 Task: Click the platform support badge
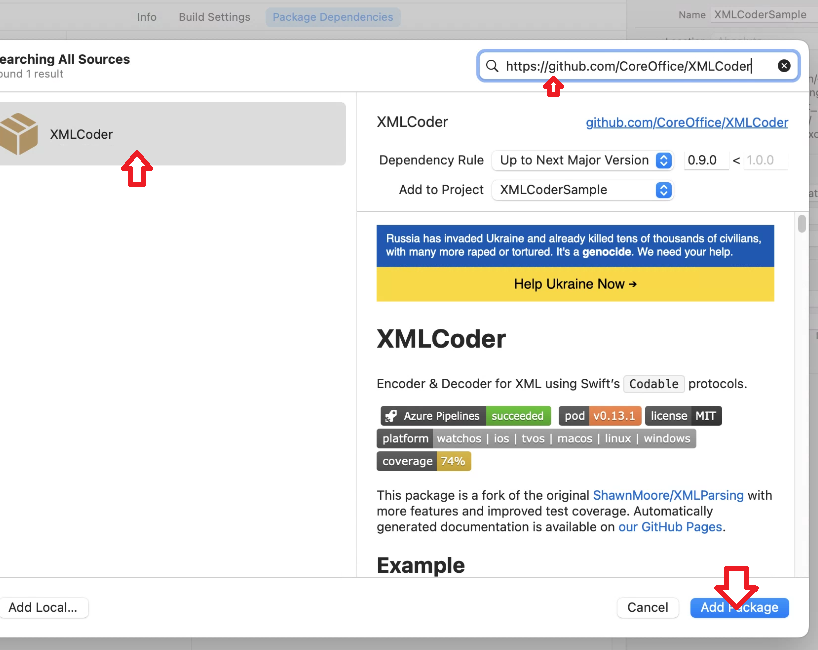536,438
